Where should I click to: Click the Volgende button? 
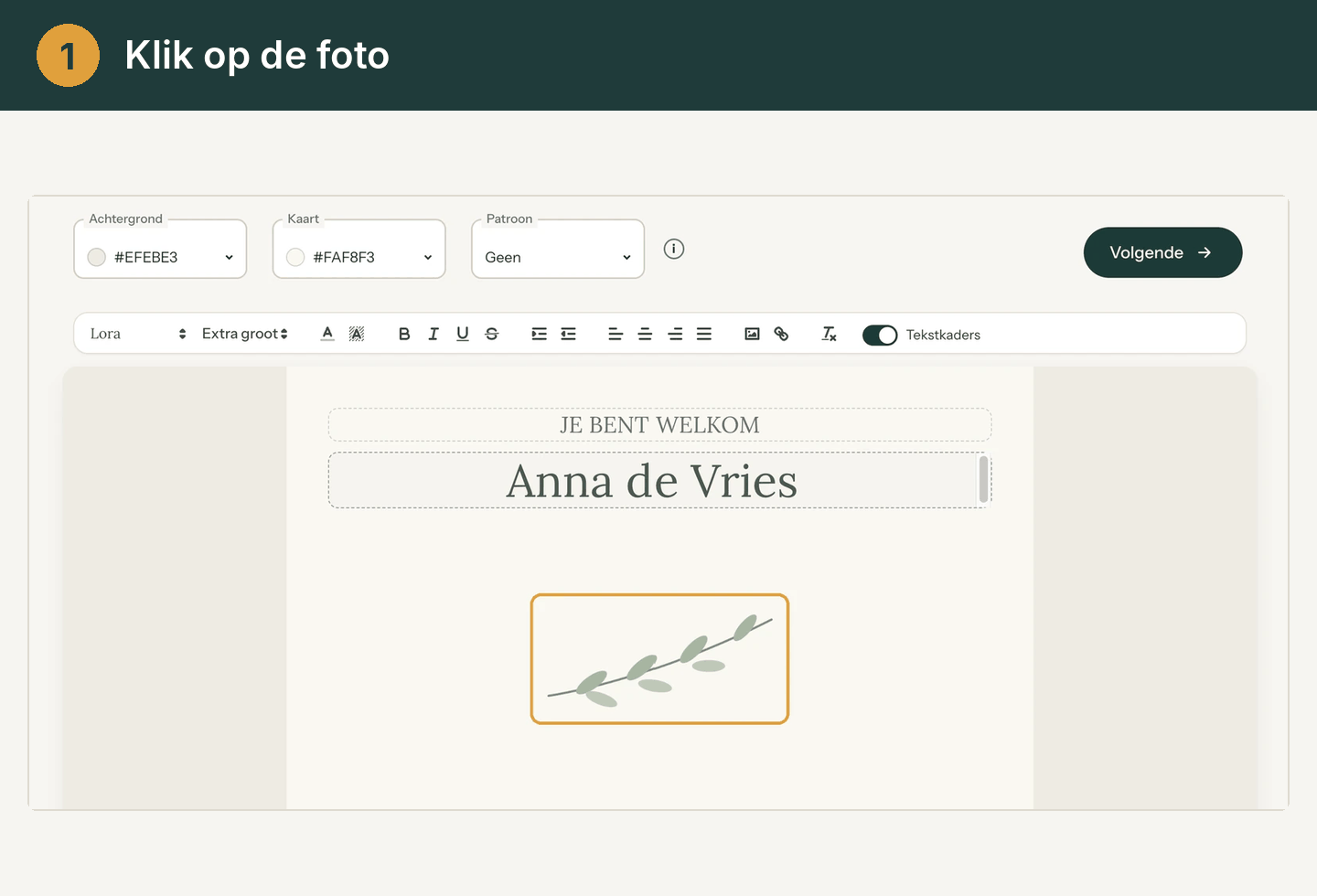pos(1162,252)
